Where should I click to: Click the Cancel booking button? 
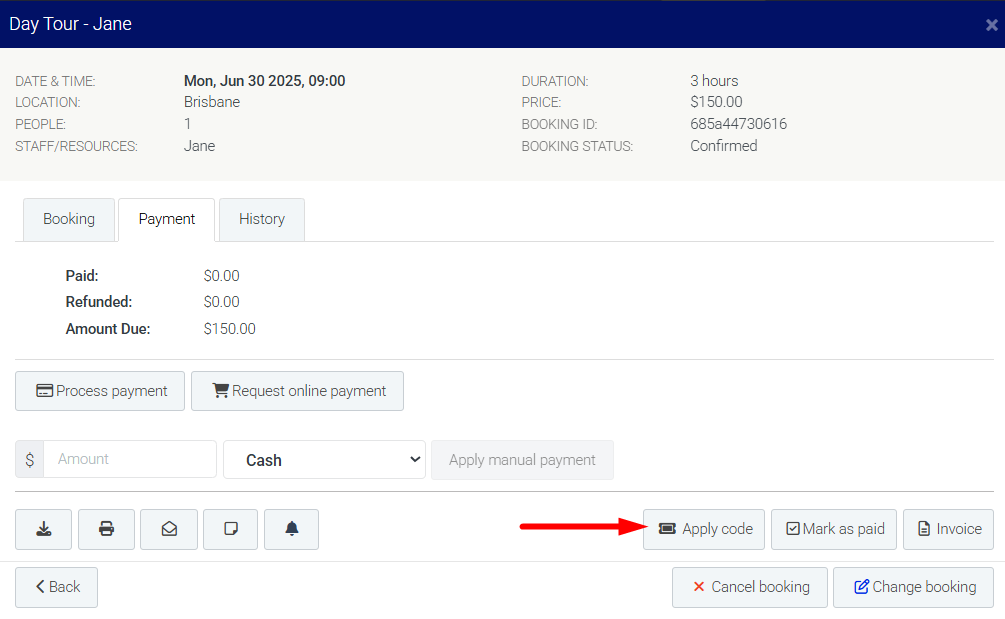(749, 587)
